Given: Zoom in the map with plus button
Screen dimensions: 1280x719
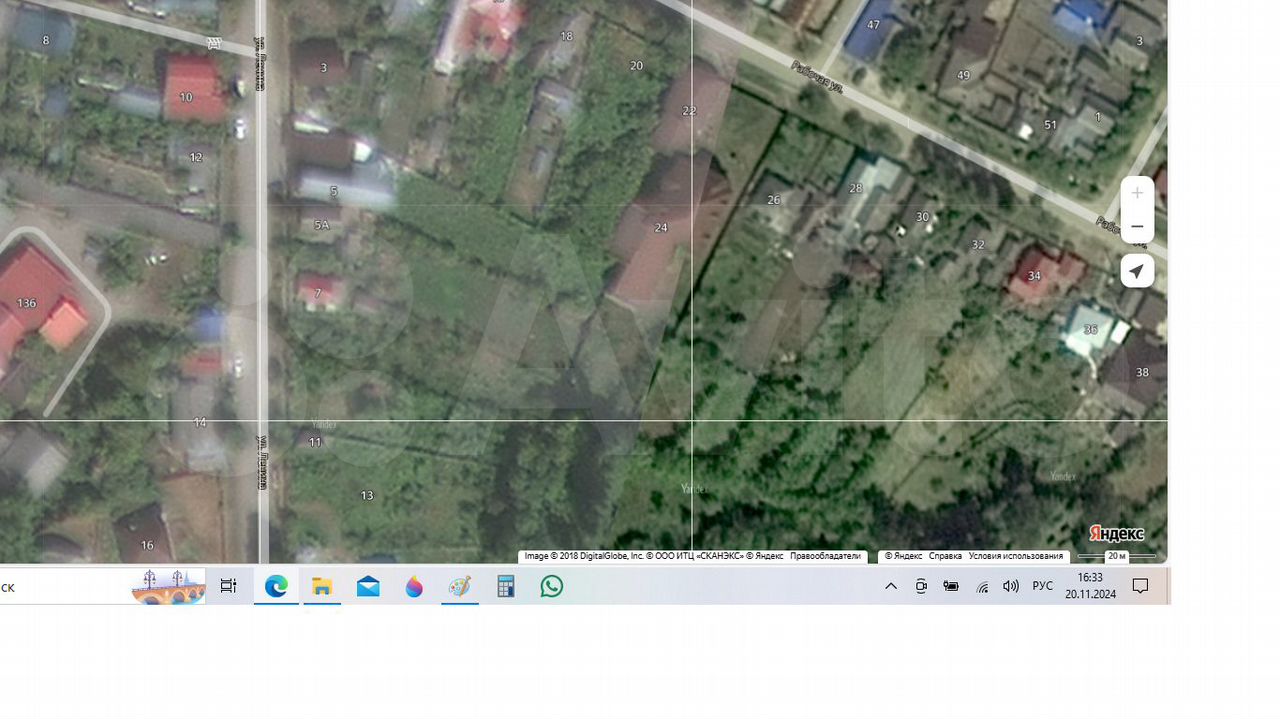Looking at the screenshot, I should pos(1137,193).
